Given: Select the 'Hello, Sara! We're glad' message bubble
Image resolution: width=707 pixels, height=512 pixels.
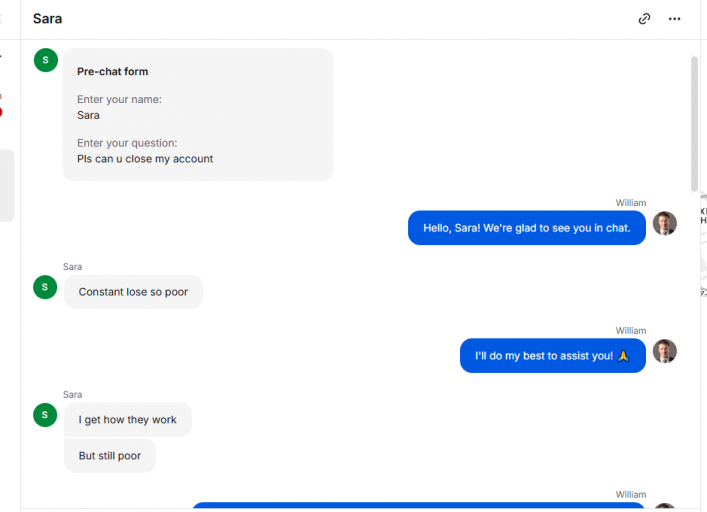Looking at the screenshot, I should tap(527, 228).
